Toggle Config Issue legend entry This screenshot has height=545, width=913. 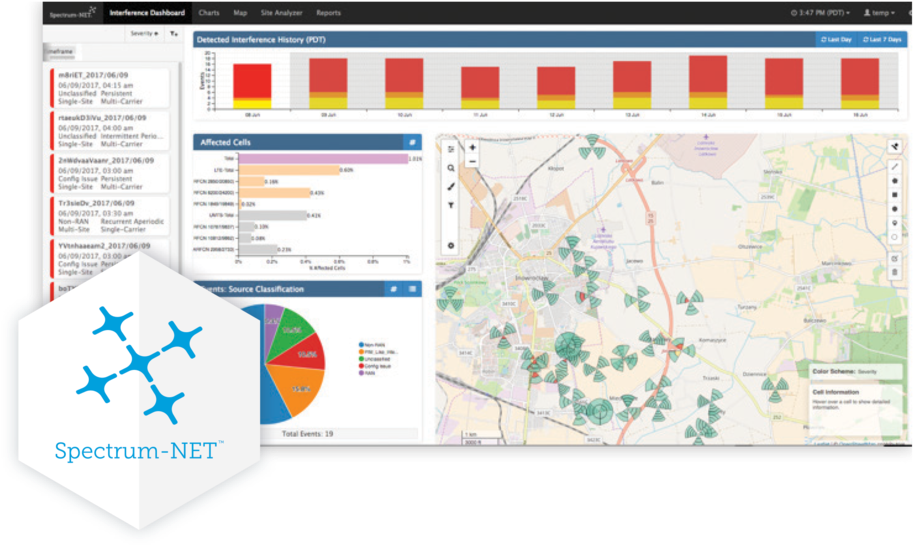[x=375, y=366]
